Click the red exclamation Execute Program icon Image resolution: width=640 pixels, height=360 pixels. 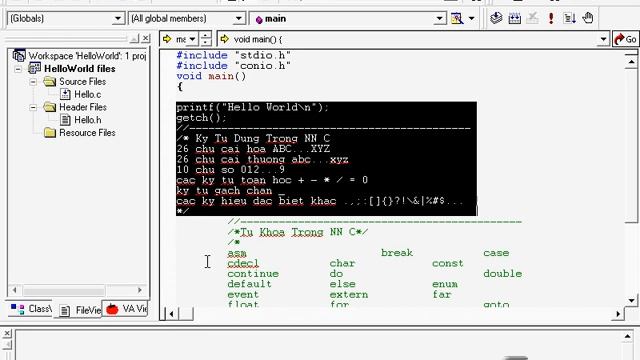coord(551,18)
